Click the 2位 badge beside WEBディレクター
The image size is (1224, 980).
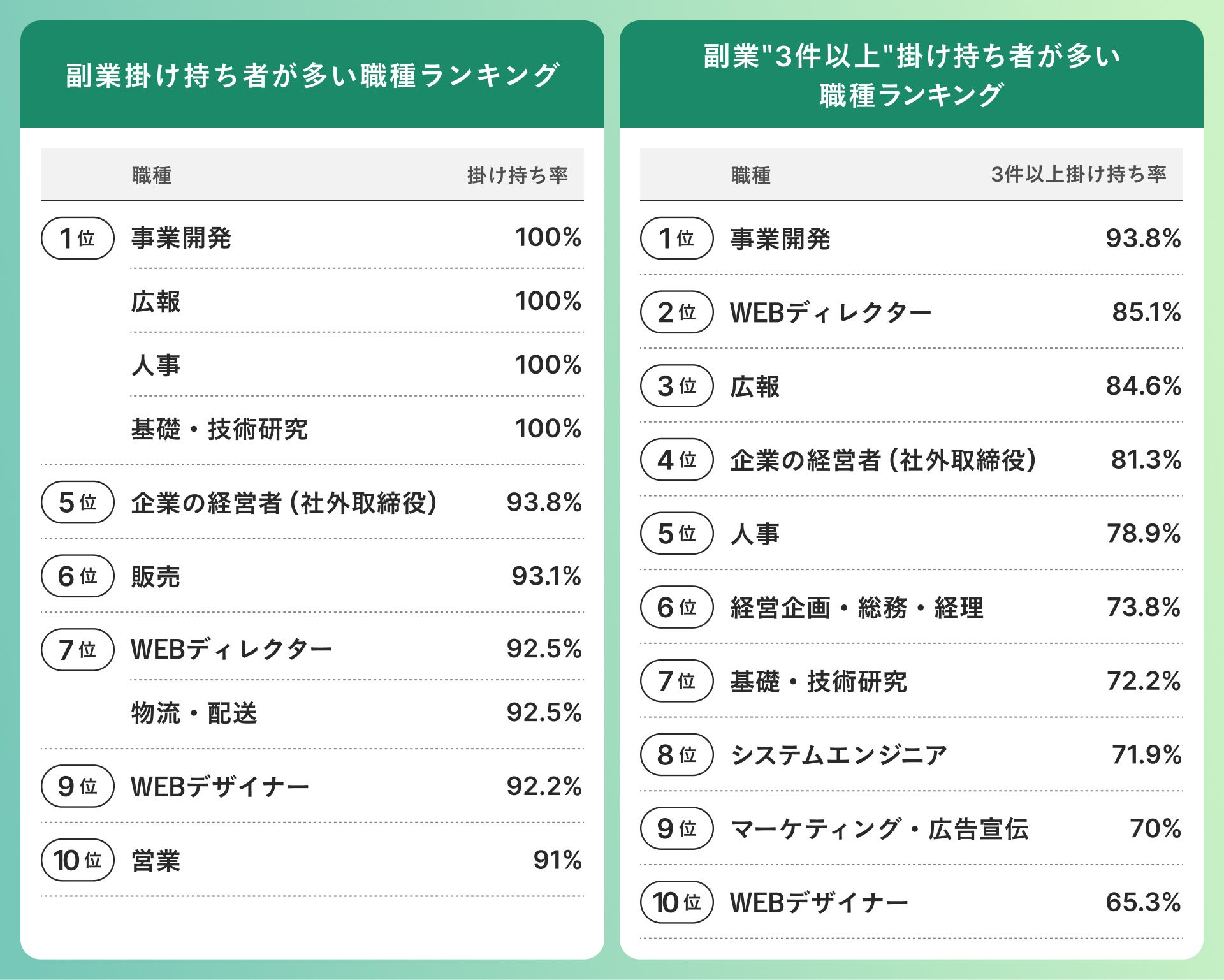(676, 312)
